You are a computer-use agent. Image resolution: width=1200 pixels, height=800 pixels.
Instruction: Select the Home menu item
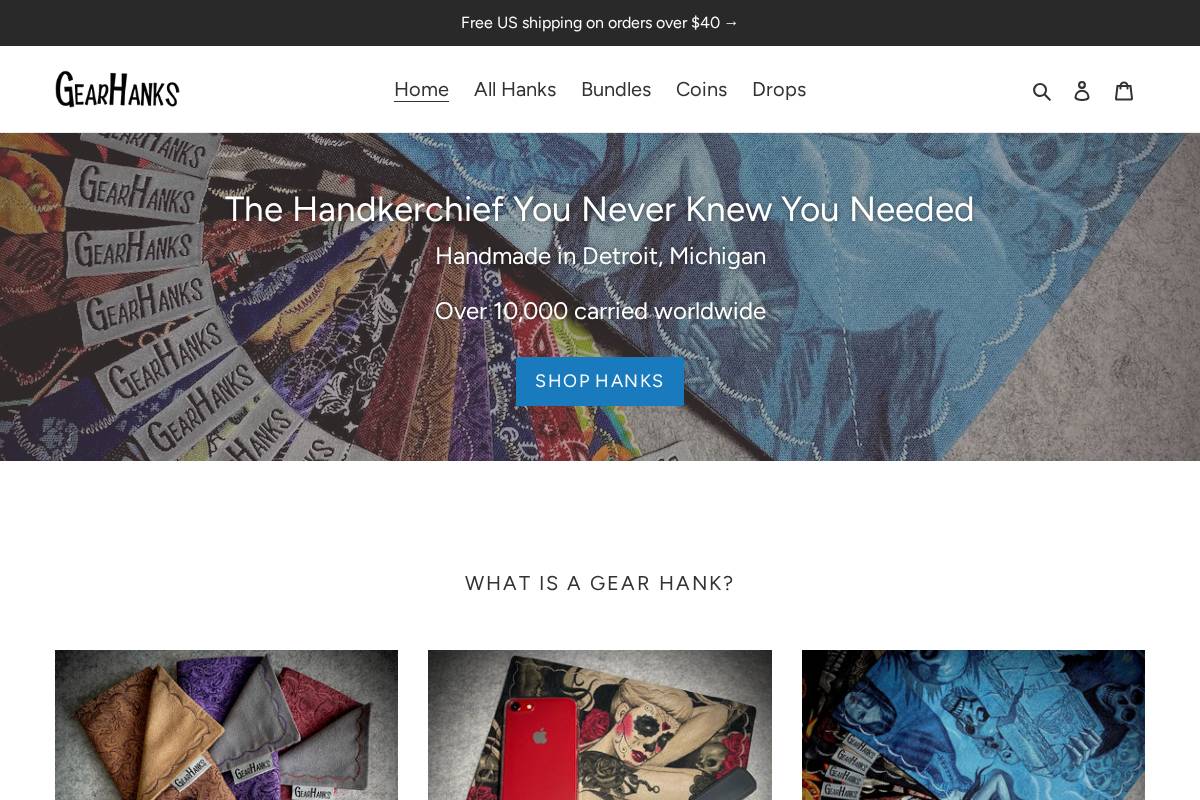pos(421,89)
